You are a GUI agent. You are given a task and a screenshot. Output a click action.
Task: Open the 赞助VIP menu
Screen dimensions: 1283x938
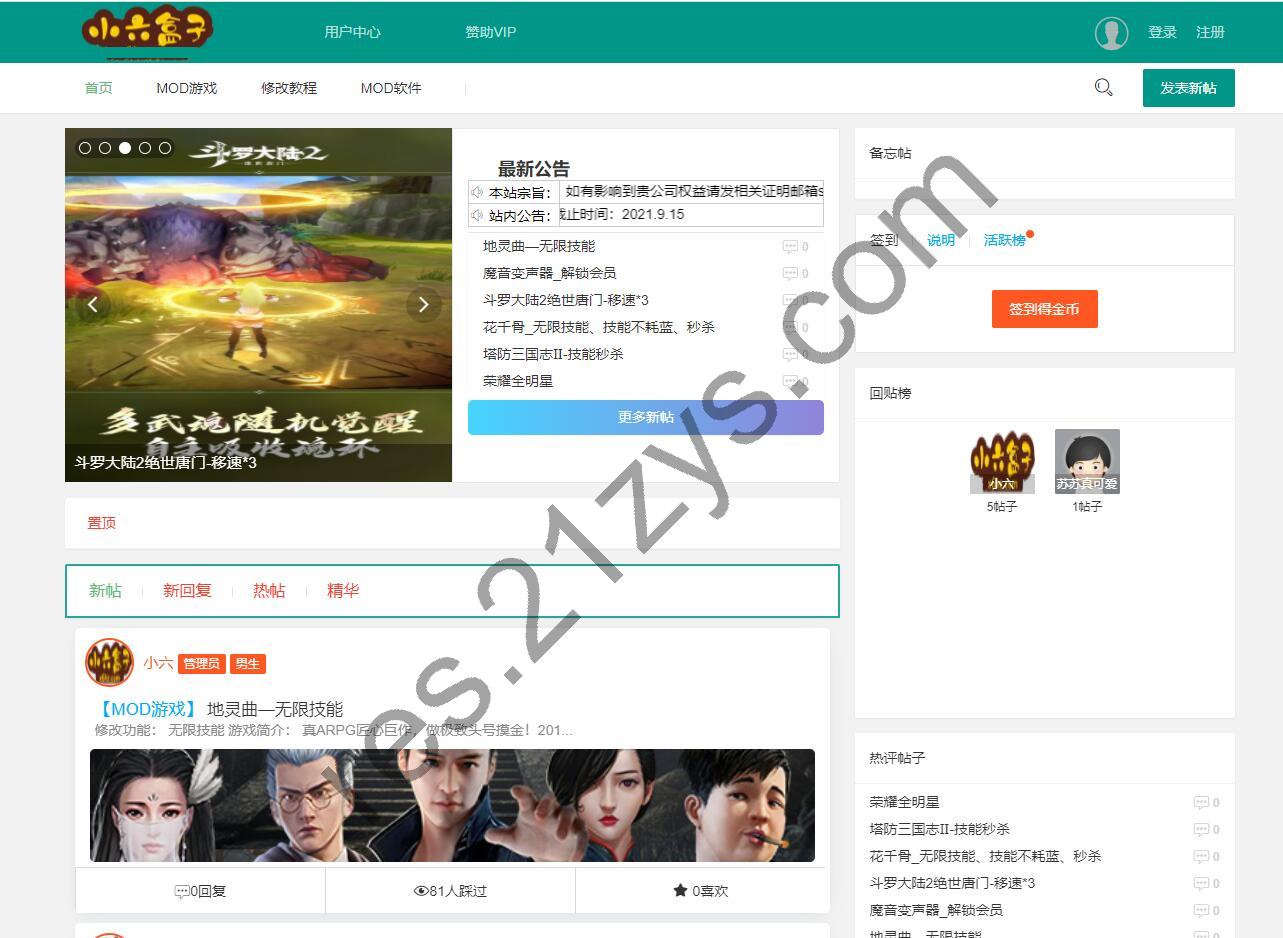(491, 32)
